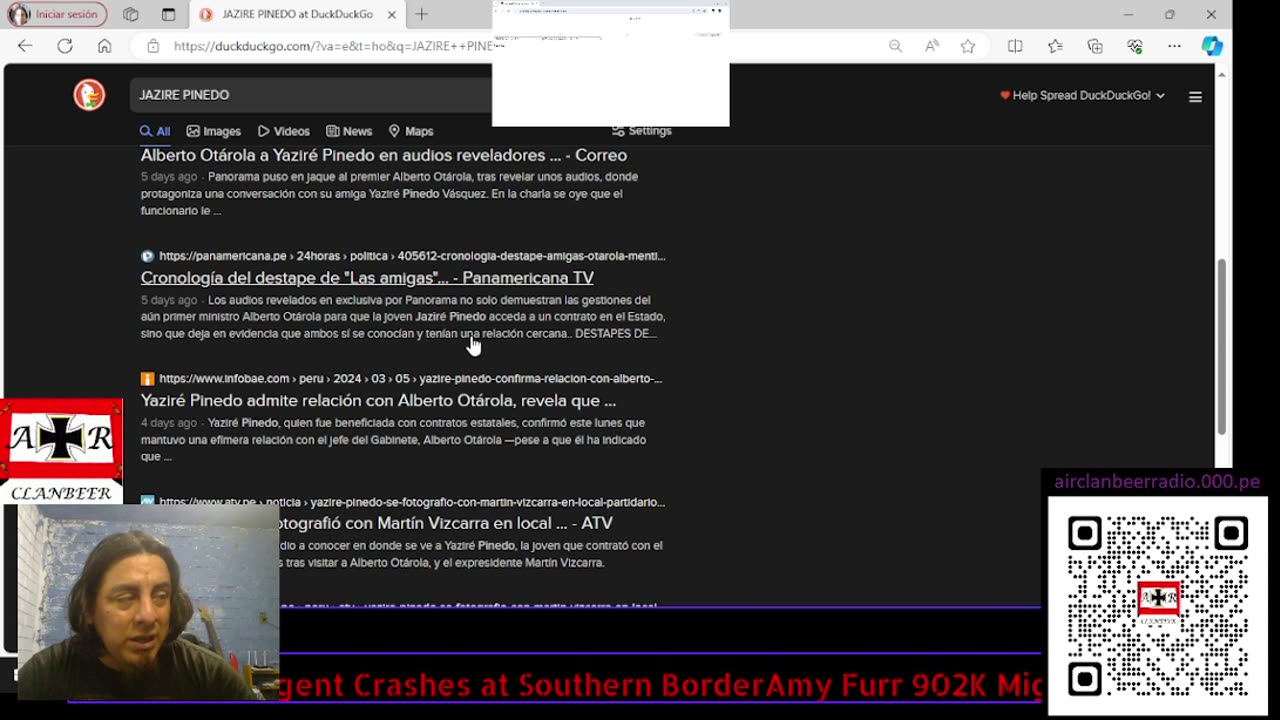1280x720 pixels.
Task: Click the Panamericana site favicon
Action: (147, 256)
